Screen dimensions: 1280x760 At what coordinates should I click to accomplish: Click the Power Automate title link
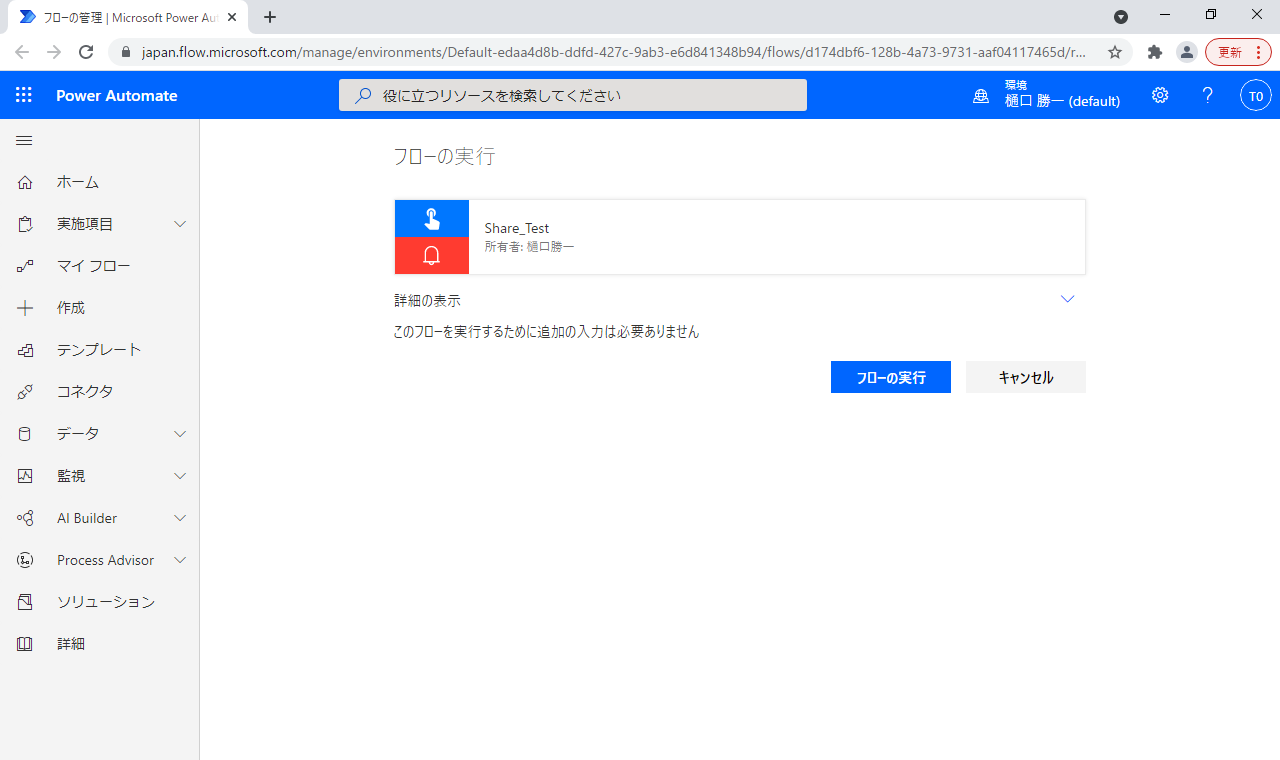click(x=117, y=95)
